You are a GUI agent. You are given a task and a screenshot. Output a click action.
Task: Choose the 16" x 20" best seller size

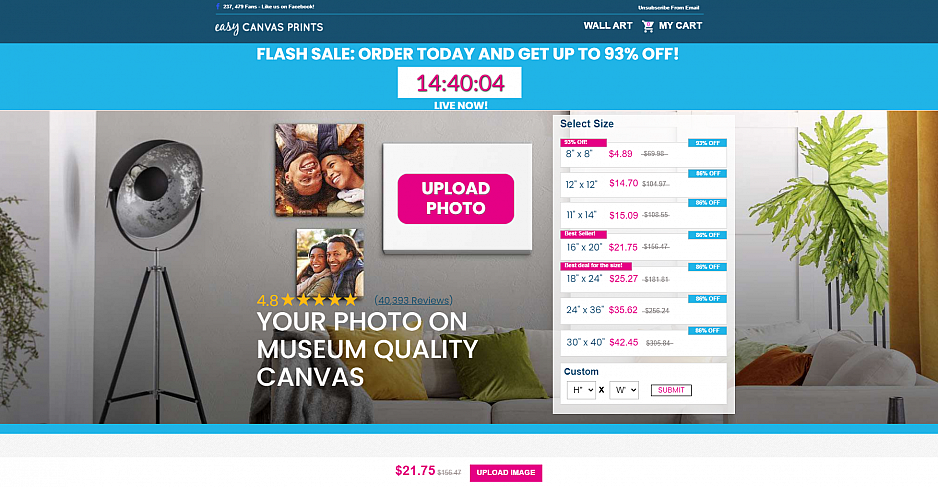tap(643, 246)
